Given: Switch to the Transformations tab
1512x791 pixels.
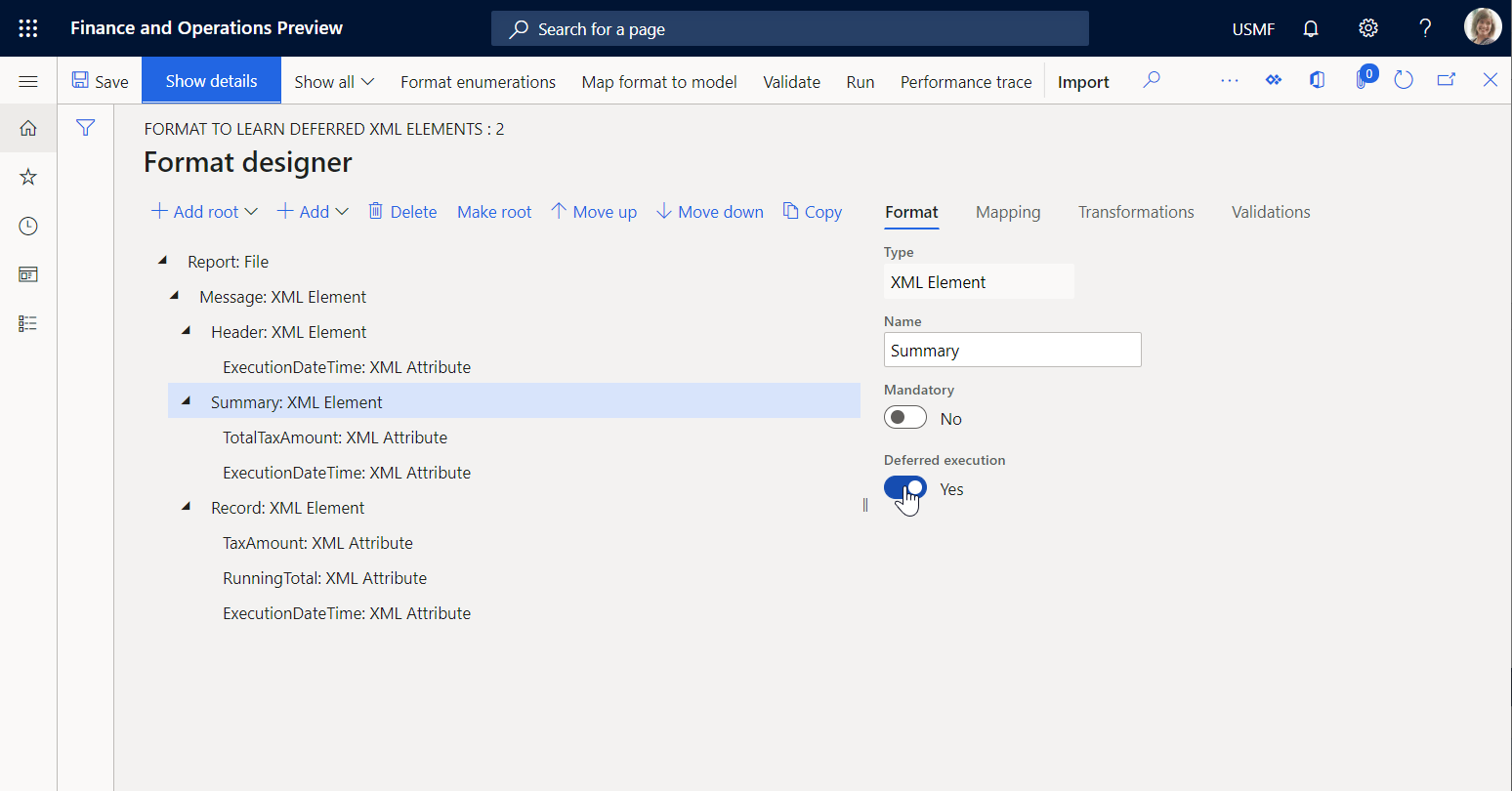Looking at the screenshot, I should click(1136, 211).
